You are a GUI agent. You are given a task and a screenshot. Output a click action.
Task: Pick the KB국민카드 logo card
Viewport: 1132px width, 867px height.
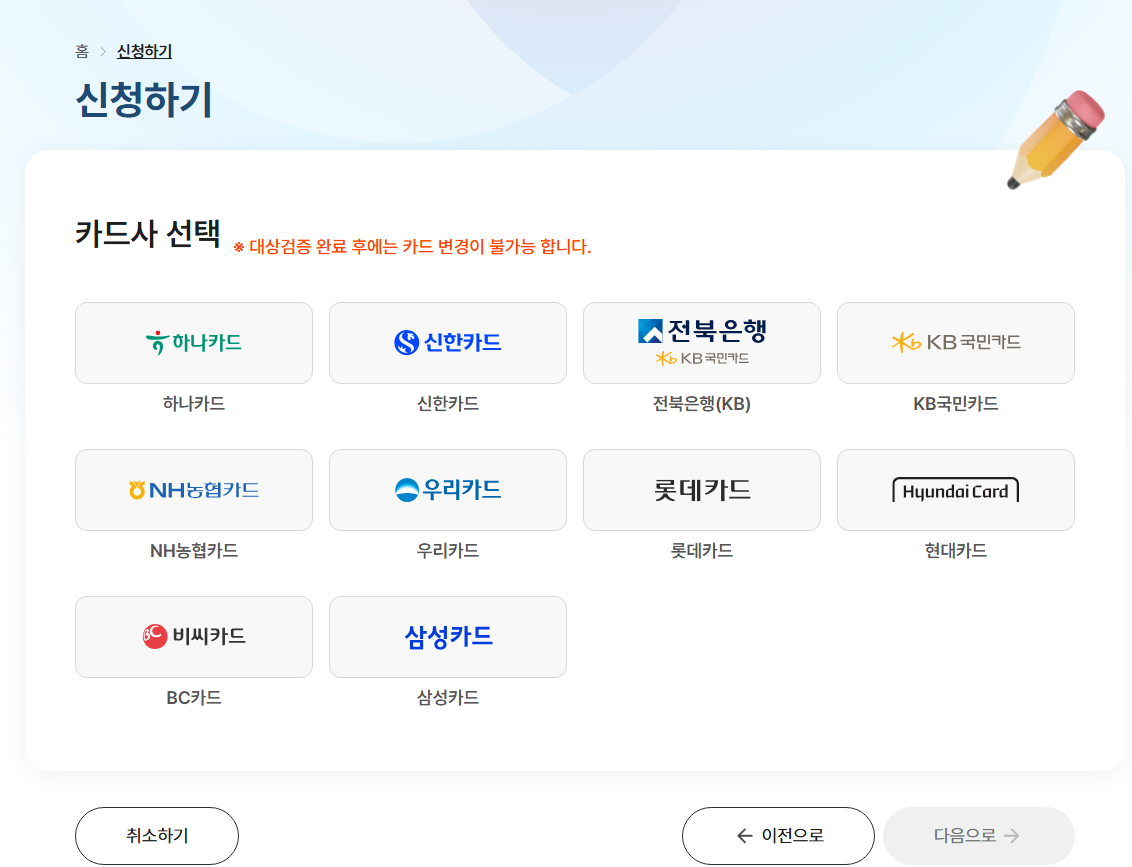coord(956,343)
